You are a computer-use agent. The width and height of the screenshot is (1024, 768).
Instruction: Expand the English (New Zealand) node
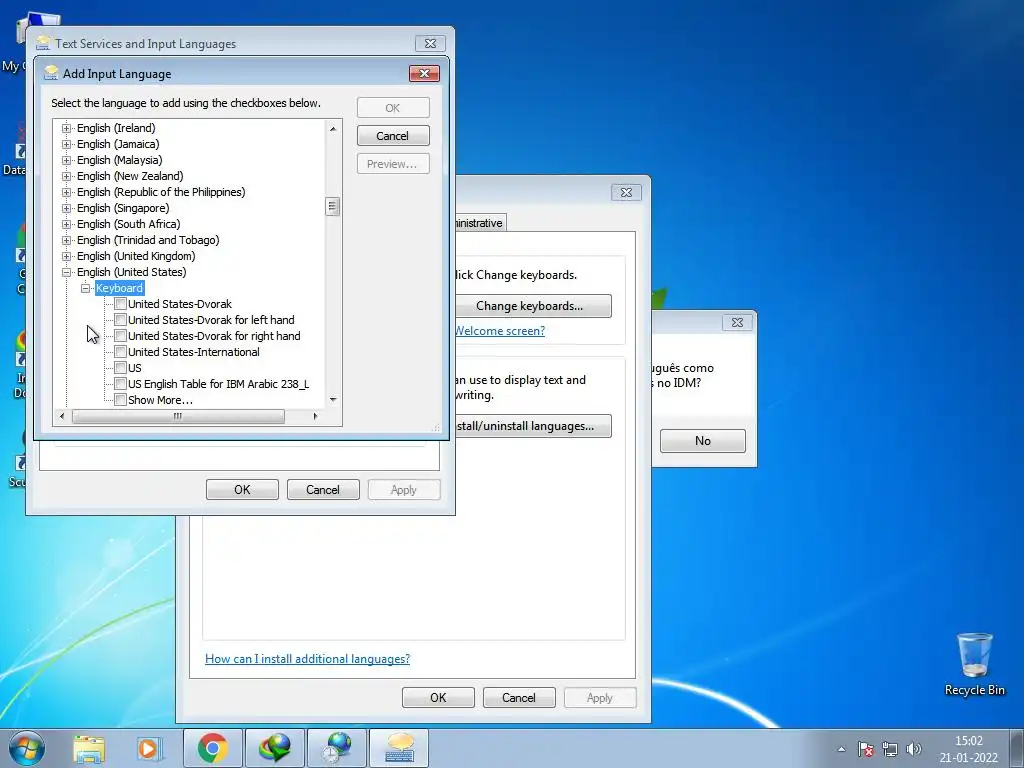click(x=67, y=176)
